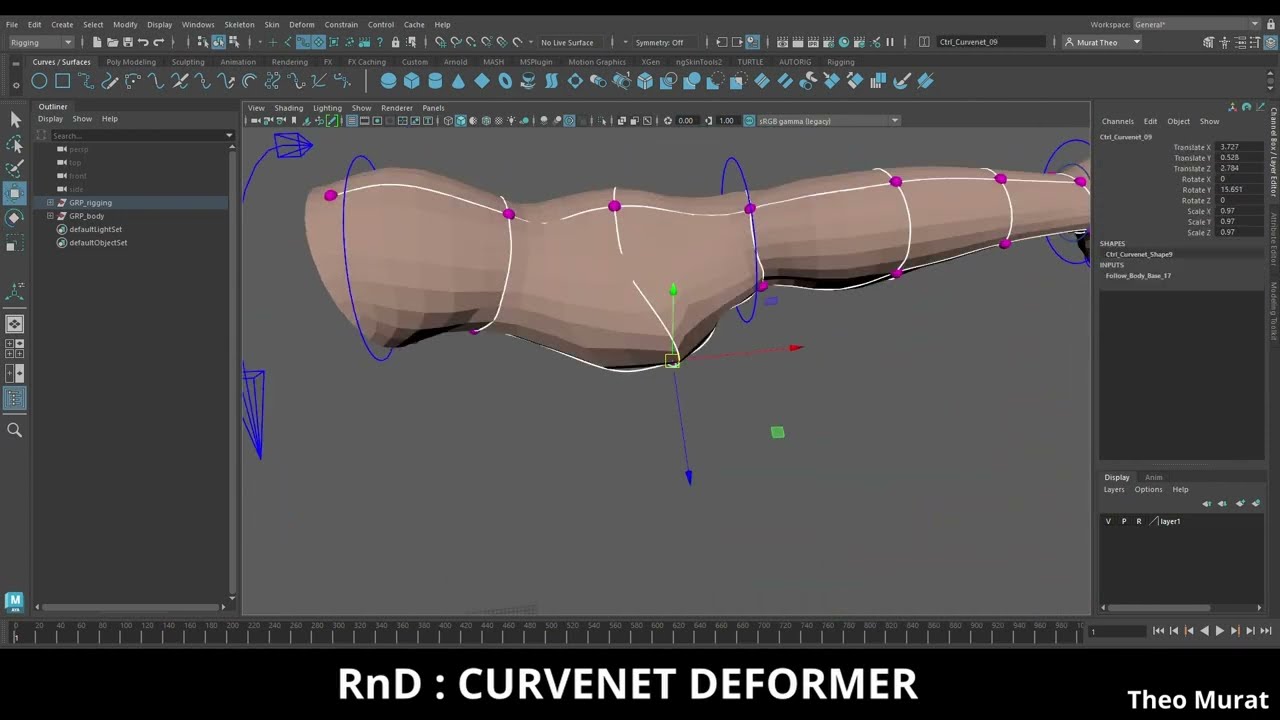Toggle the sRGB color management button
Viewport: 1280px width, 720px height.
(749, 121)
